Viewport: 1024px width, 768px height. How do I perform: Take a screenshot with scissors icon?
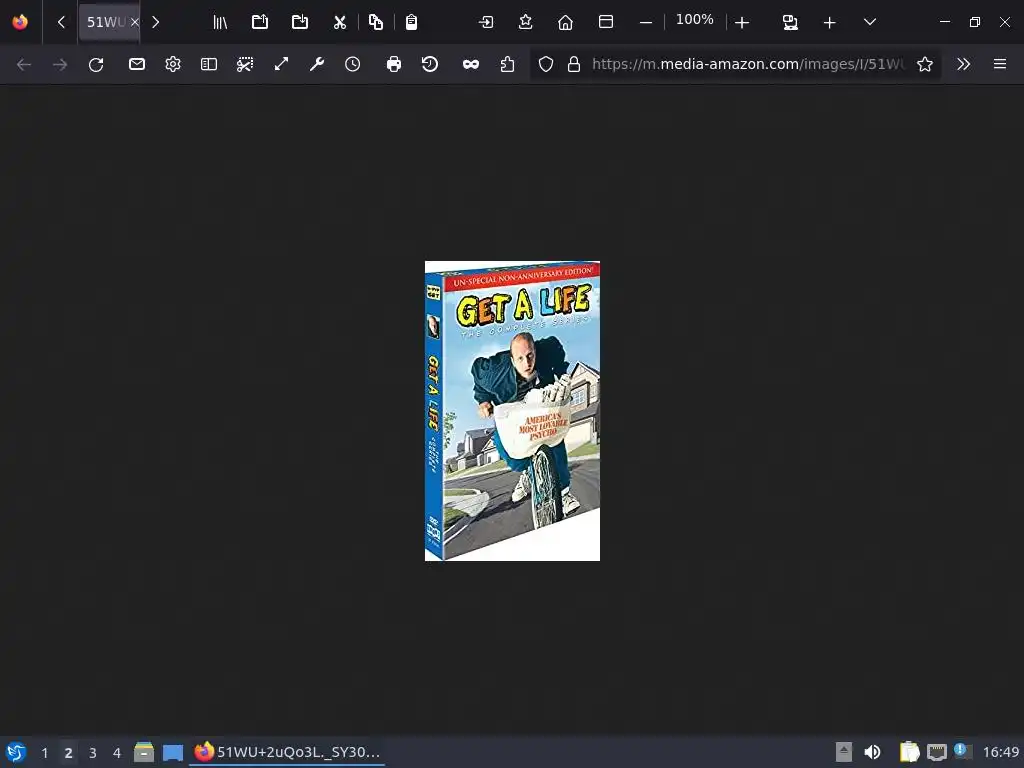click(245, 64)
